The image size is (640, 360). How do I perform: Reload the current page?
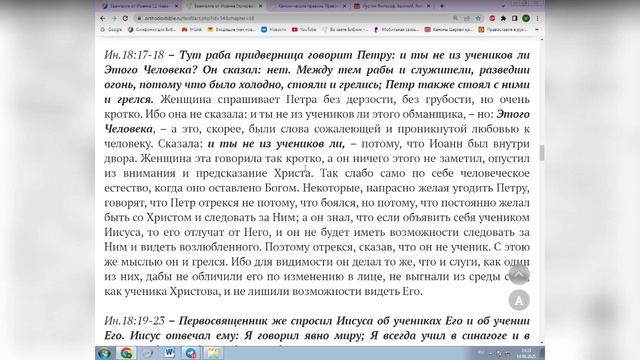tap(125, 18)
